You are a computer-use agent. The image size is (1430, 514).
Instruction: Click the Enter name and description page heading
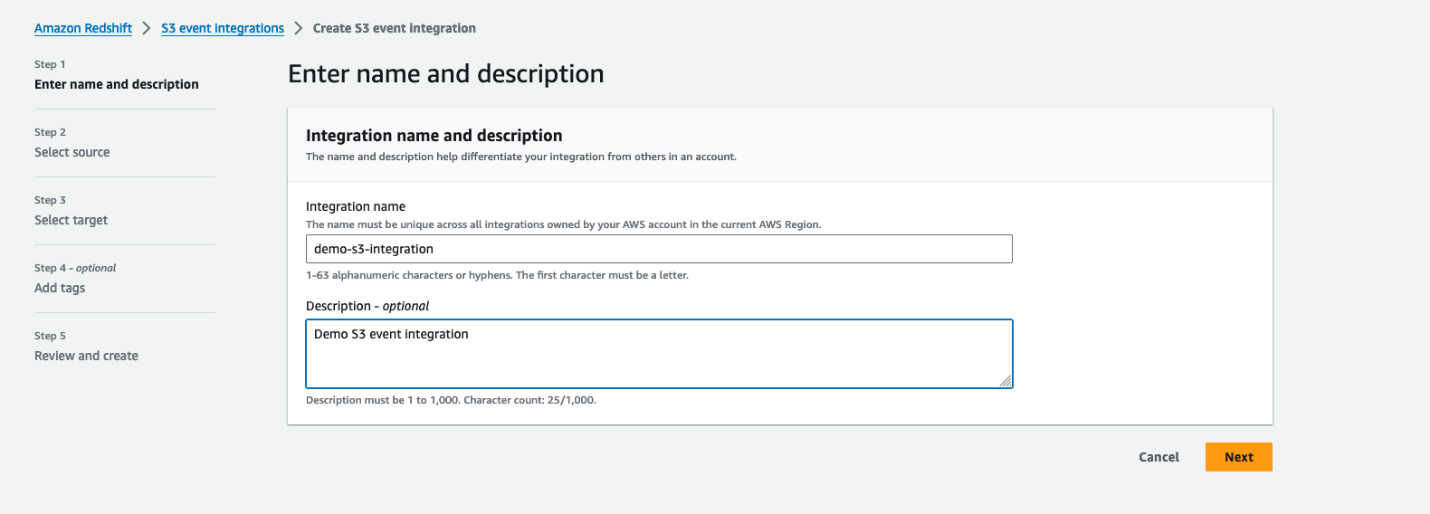pos(446,74)
